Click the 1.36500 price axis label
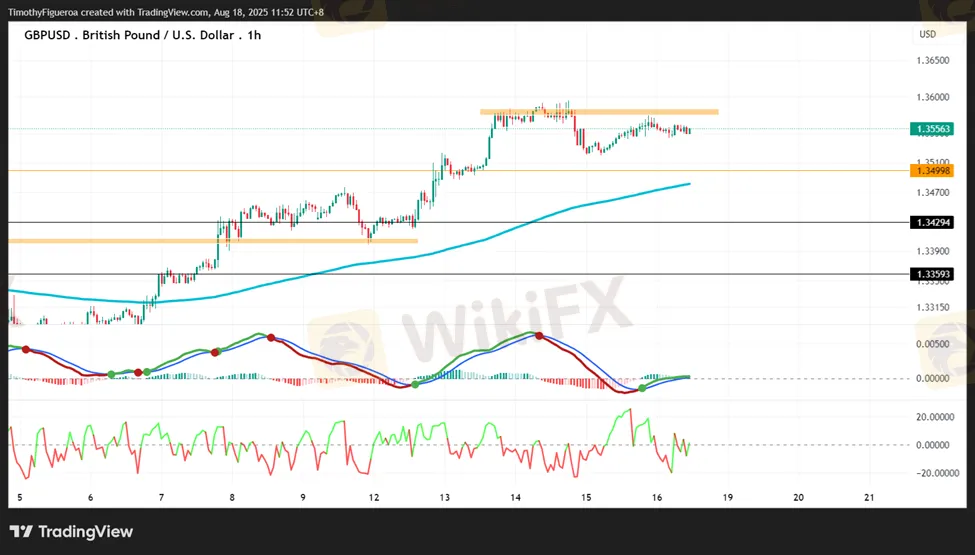 (932, 61)
